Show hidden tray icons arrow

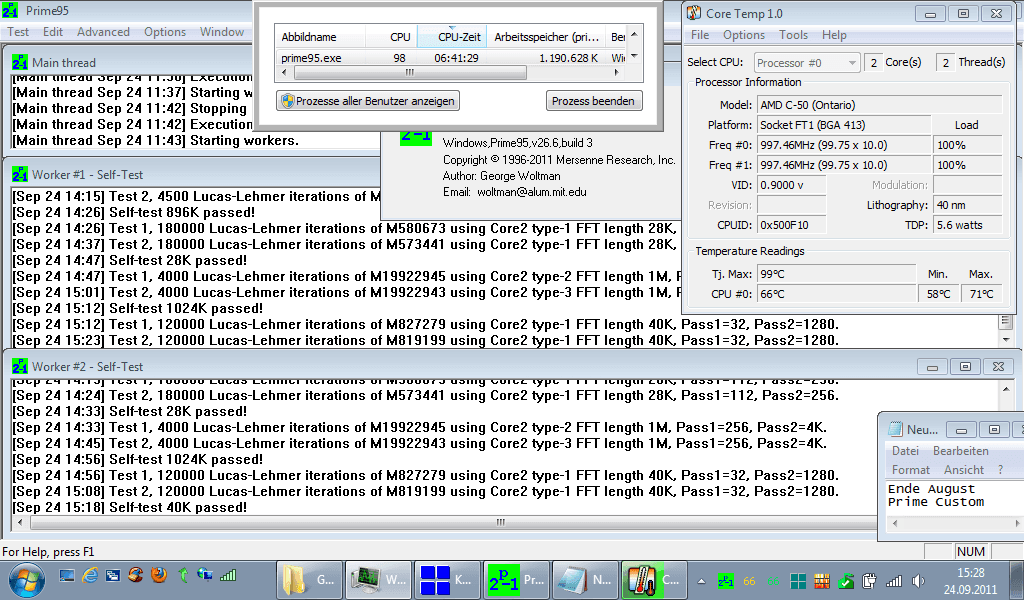[701, 581]
